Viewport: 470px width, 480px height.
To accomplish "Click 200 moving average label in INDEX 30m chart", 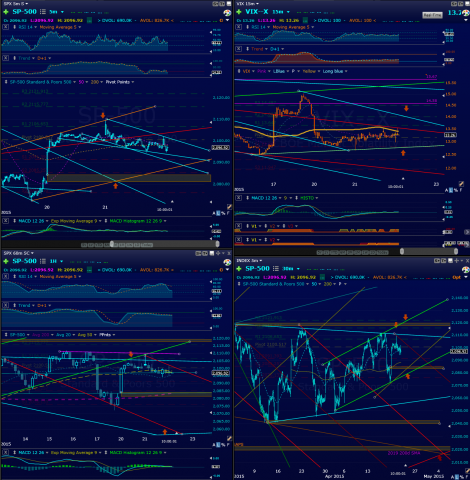I will pyautogui.click(x=329, y=284).
